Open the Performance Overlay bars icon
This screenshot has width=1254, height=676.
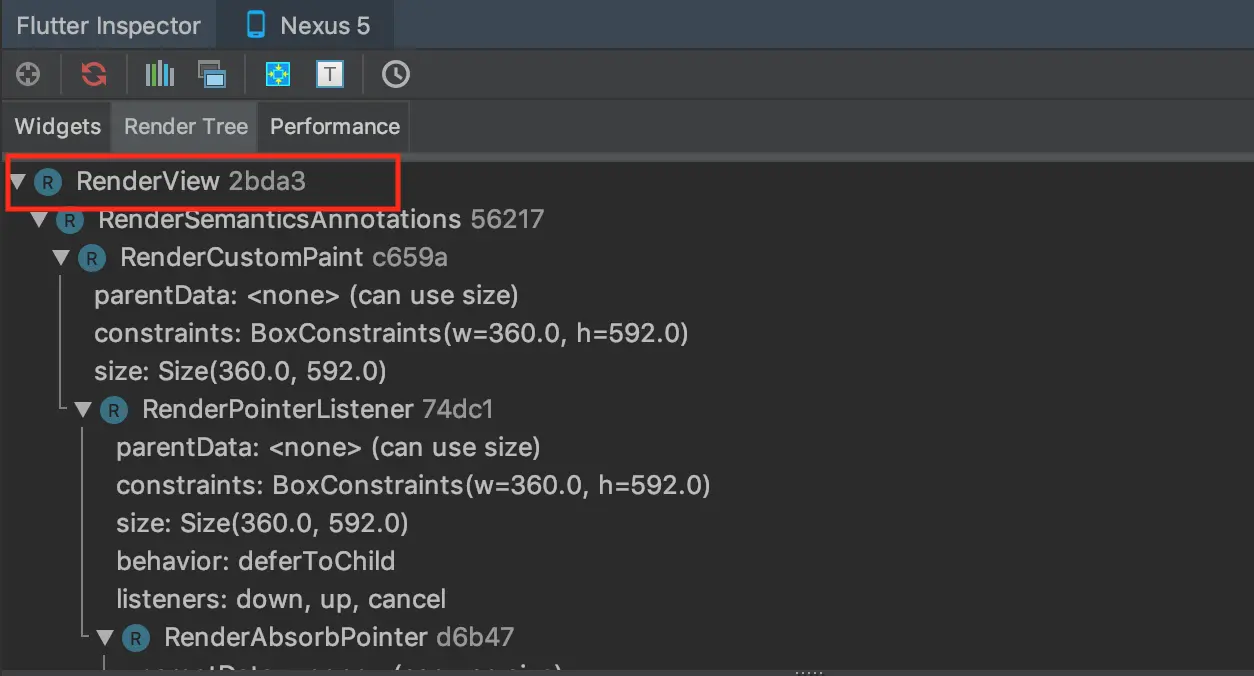(159, 74)
